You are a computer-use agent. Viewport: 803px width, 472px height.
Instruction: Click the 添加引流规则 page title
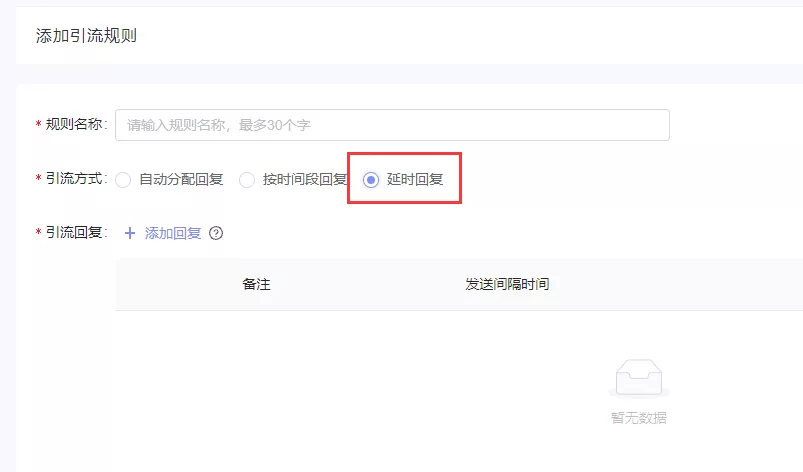(86, 36)
